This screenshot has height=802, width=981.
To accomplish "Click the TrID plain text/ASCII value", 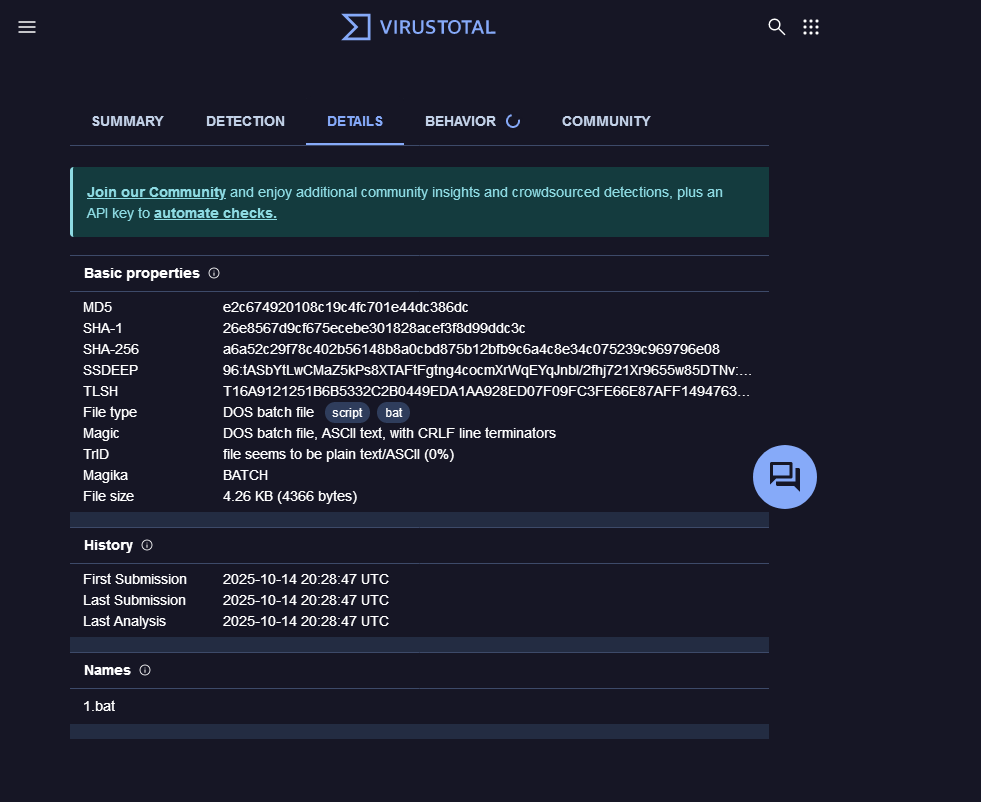I will coord(338,455).
